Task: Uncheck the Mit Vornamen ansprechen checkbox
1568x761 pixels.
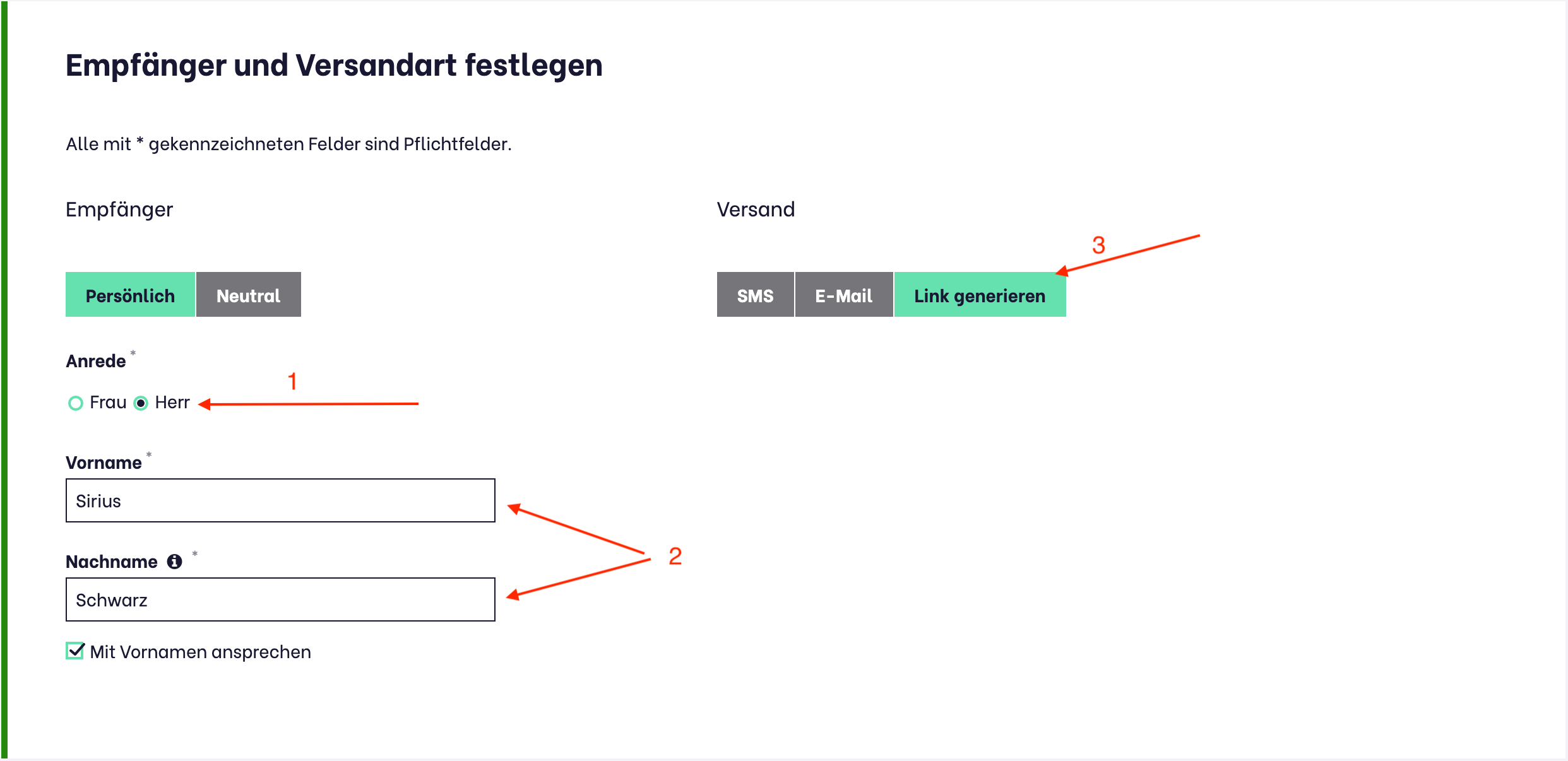Action: pyautogui.click(x=75, y=651)
